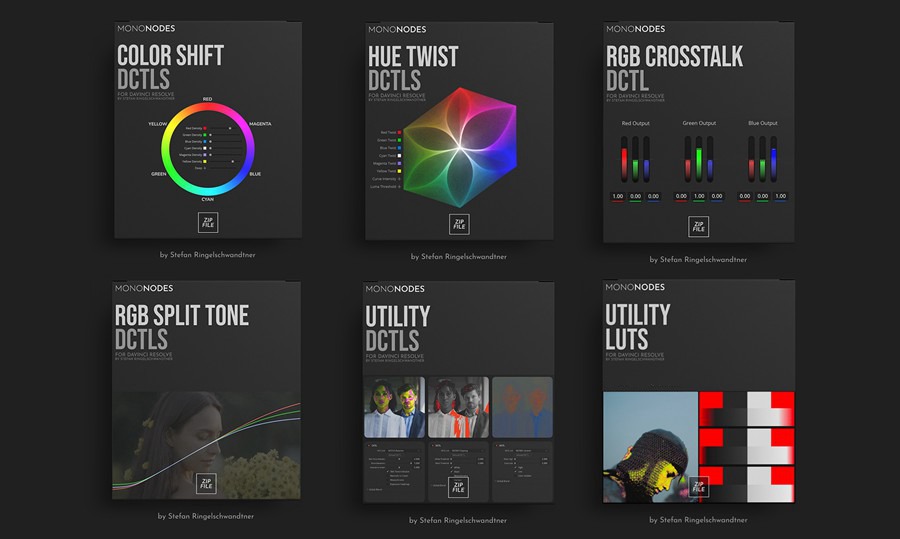Click the Blue Output label

[x=763, y=123]
